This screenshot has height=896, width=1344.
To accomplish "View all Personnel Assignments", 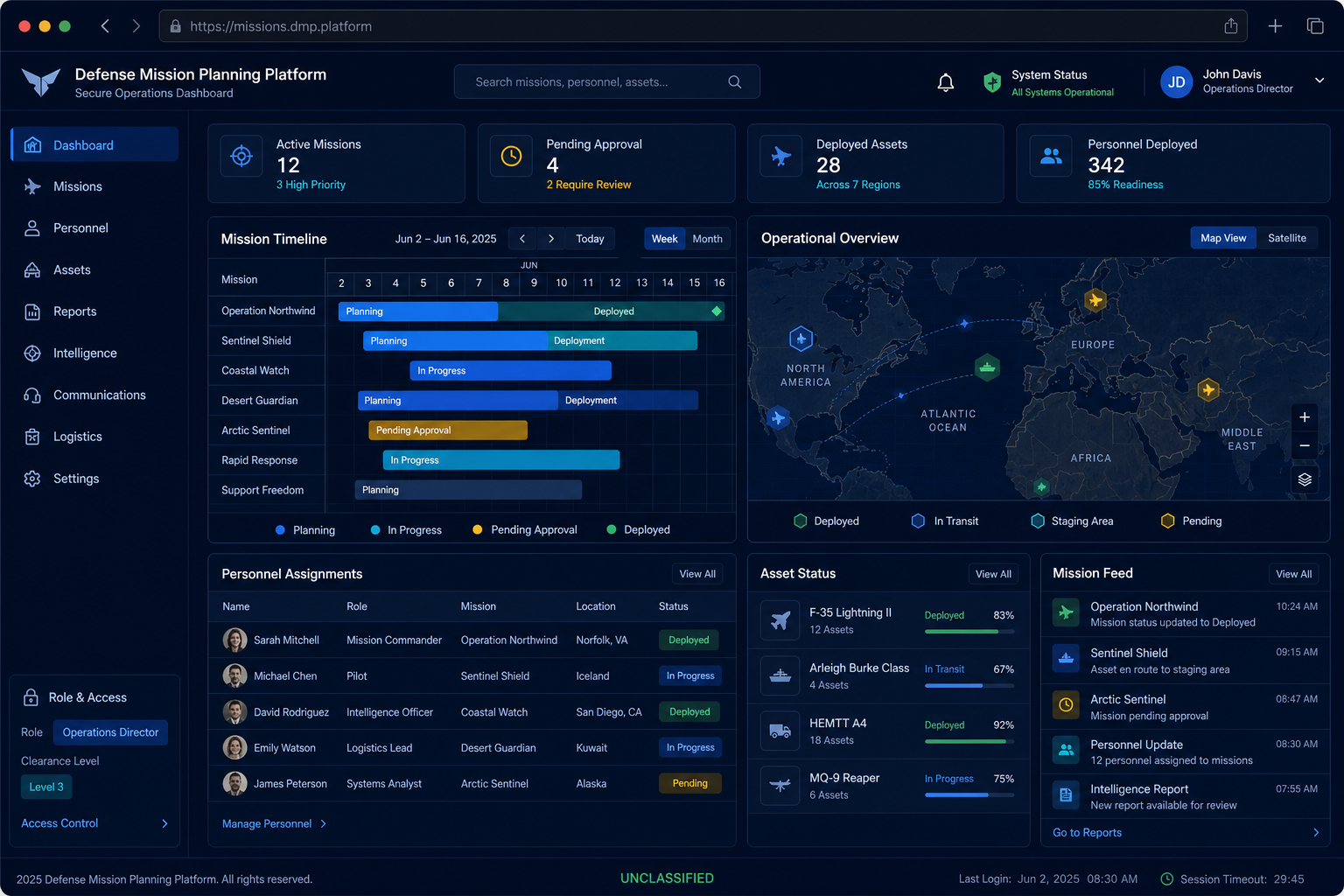I will (697, 574).
